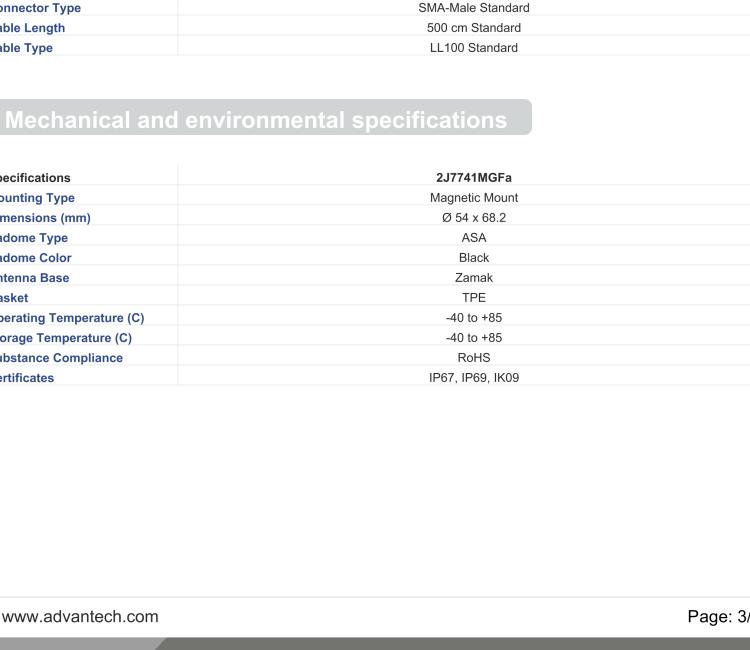Click the IP67, IP69, IK09 certificates value
The image size is (750, 650).
click(473, 378)
